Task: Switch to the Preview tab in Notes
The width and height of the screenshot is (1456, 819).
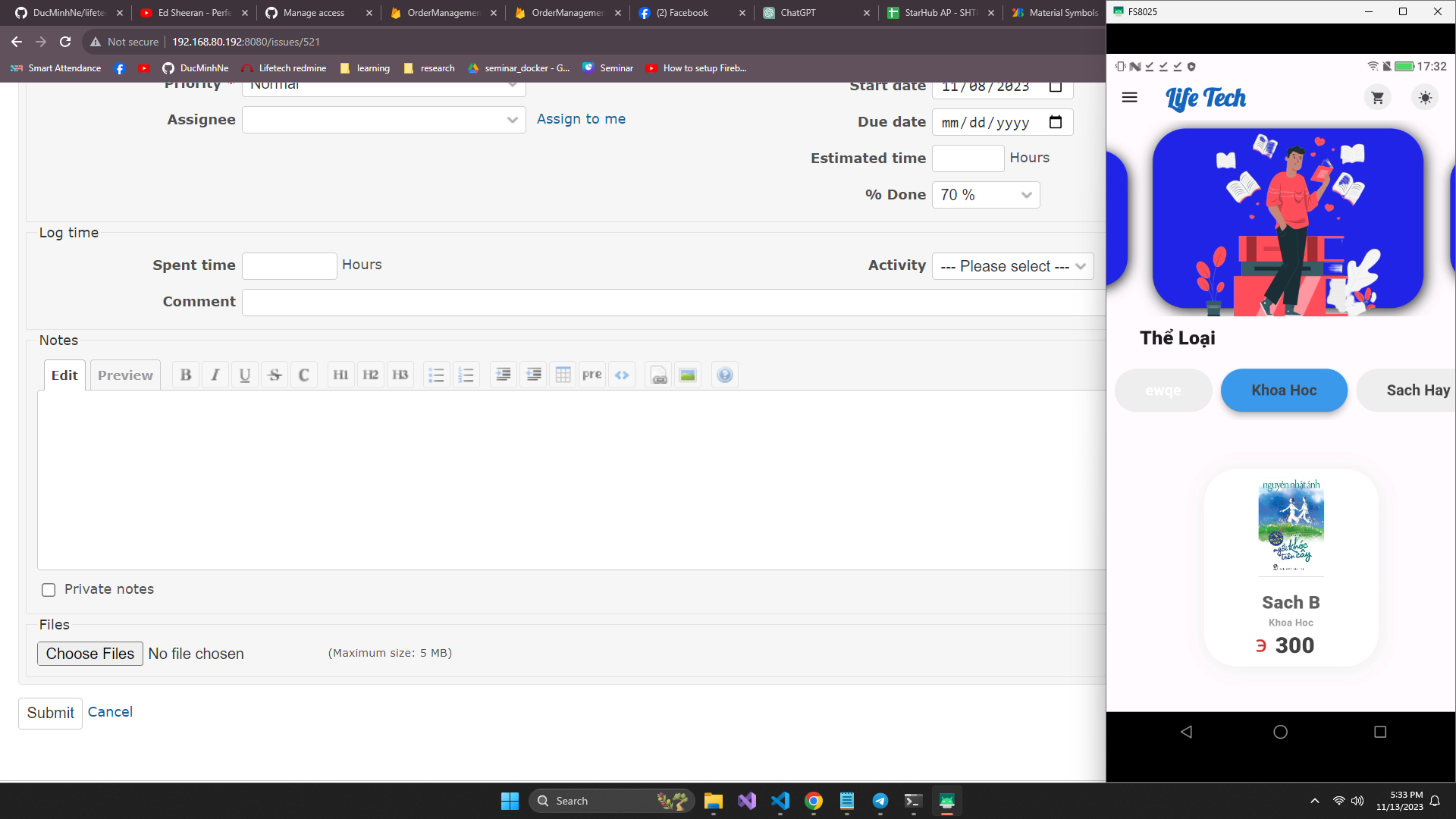Action: pos(125,375)
